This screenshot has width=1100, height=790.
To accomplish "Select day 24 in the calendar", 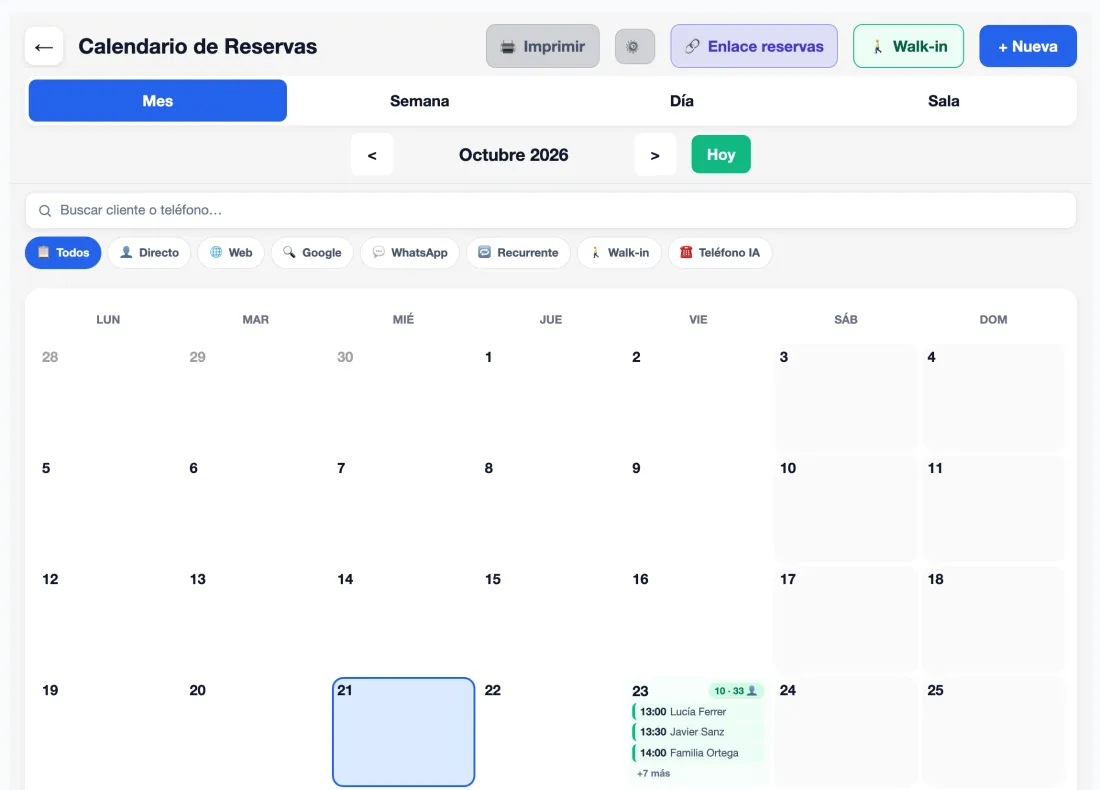I will [x=846, y=732].
